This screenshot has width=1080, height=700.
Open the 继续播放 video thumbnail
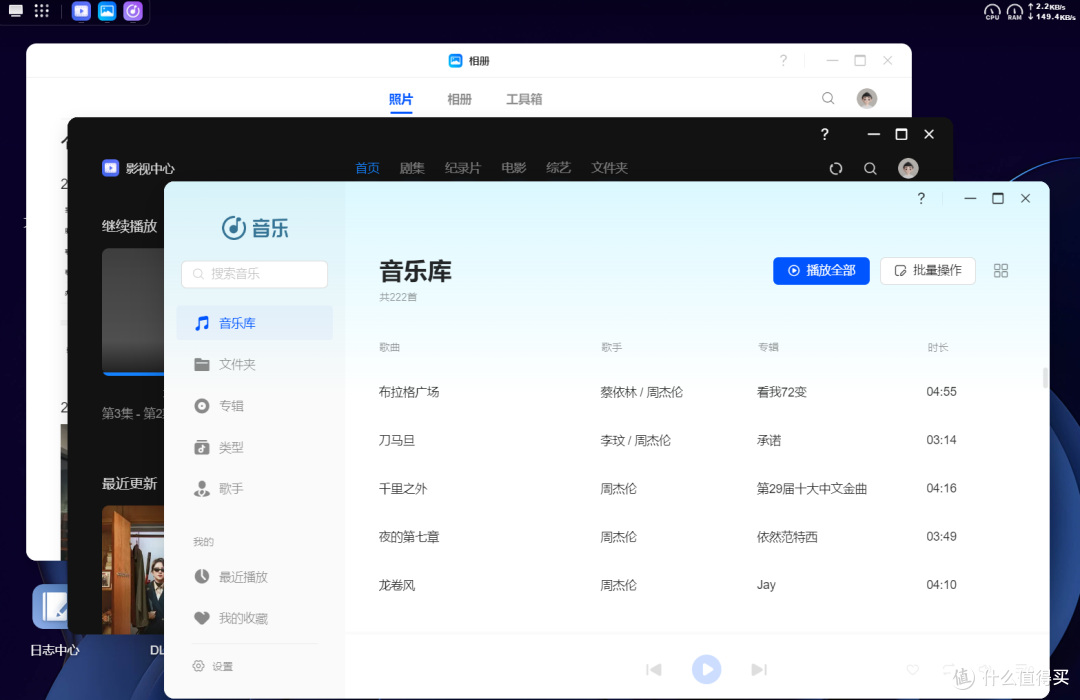tap(133, 311)
